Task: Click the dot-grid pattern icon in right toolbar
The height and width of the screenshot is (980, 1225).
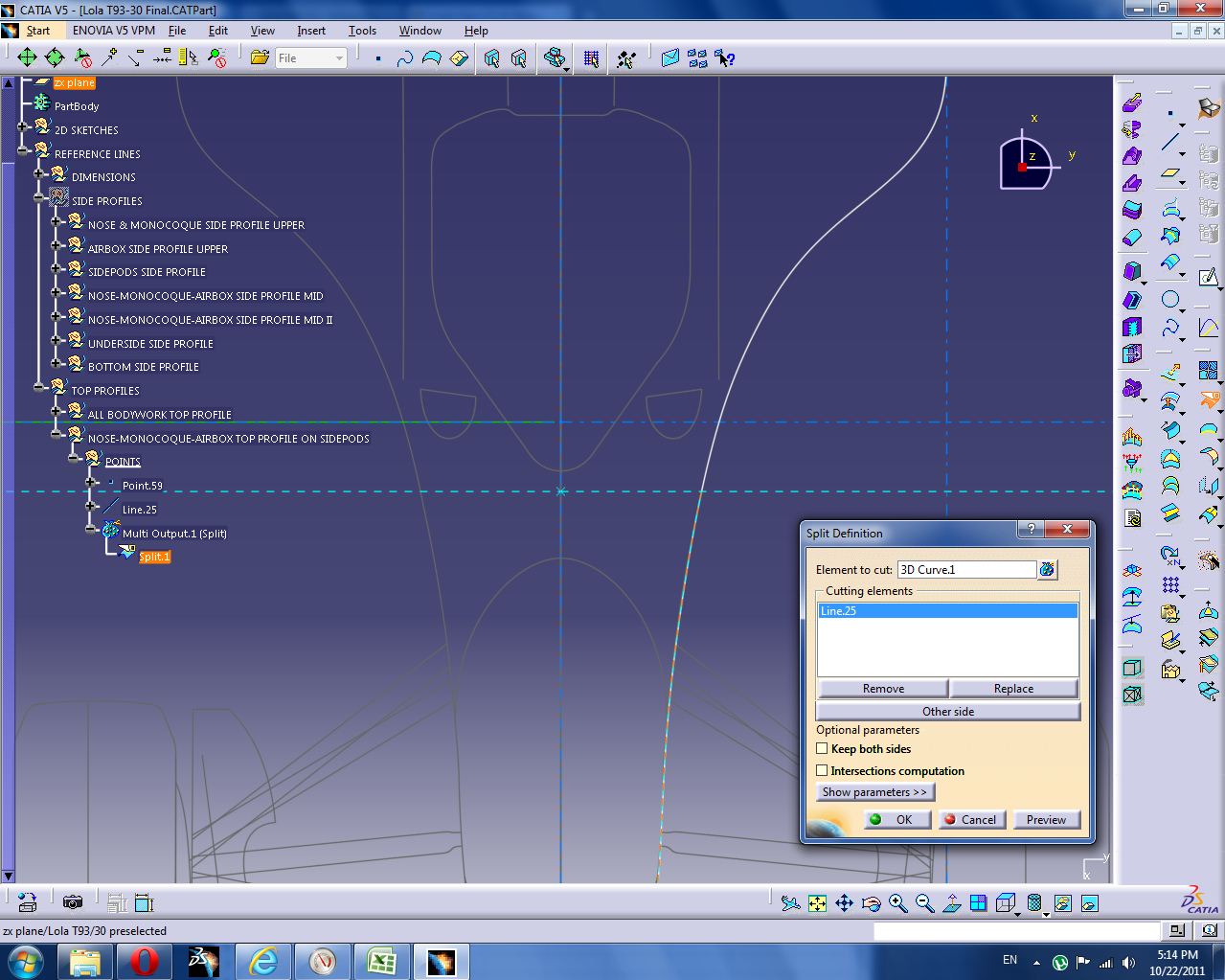Action: coord(1170,584)
